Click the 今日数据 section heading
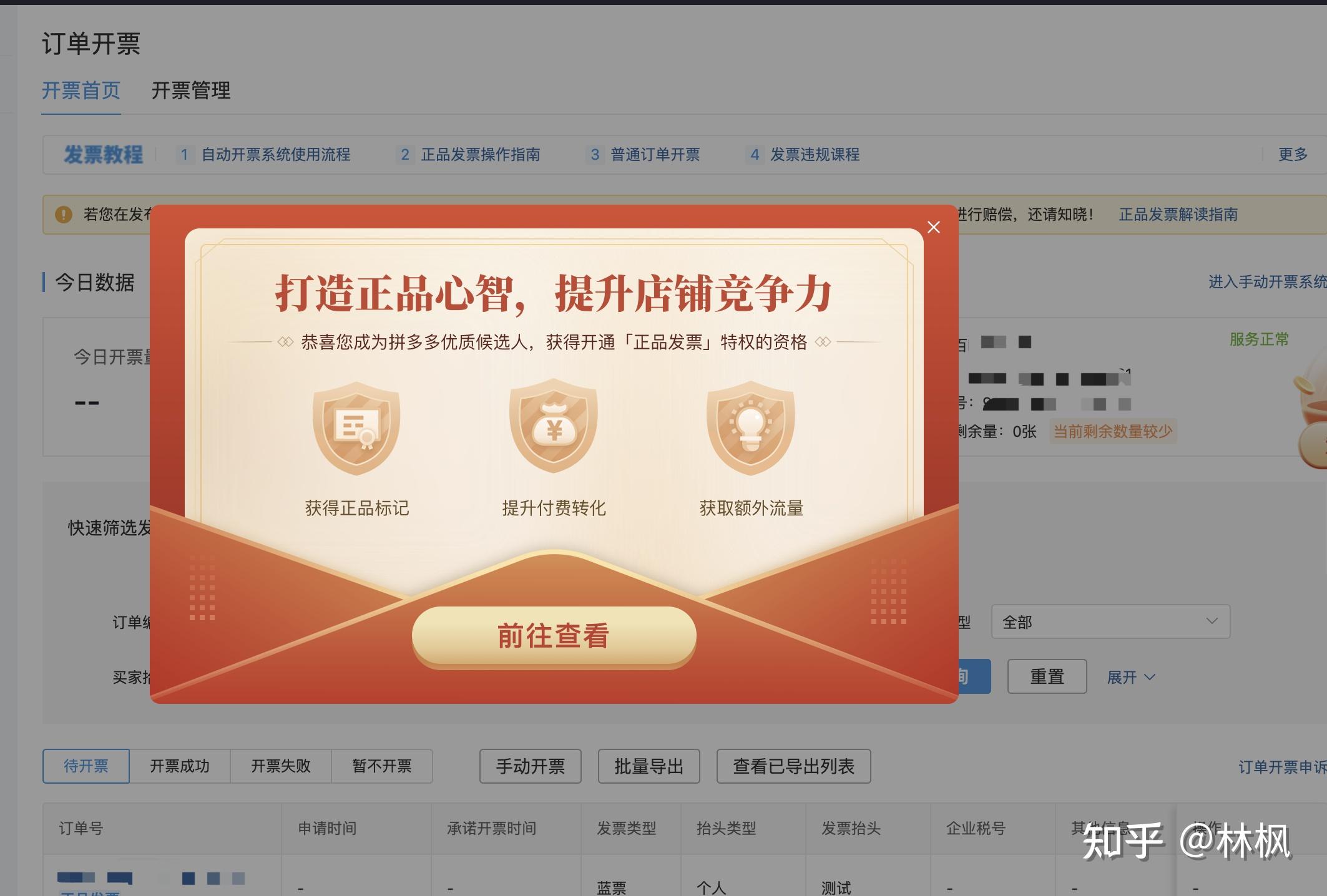 tap(95, 282)
